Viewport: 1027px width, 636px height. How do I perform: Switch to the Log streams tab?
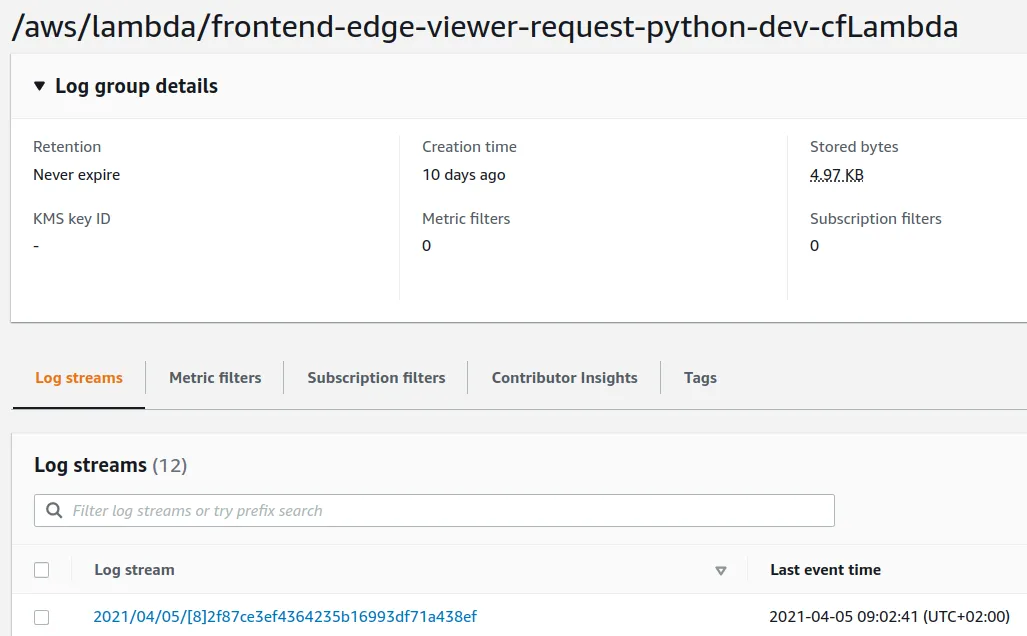79,378
